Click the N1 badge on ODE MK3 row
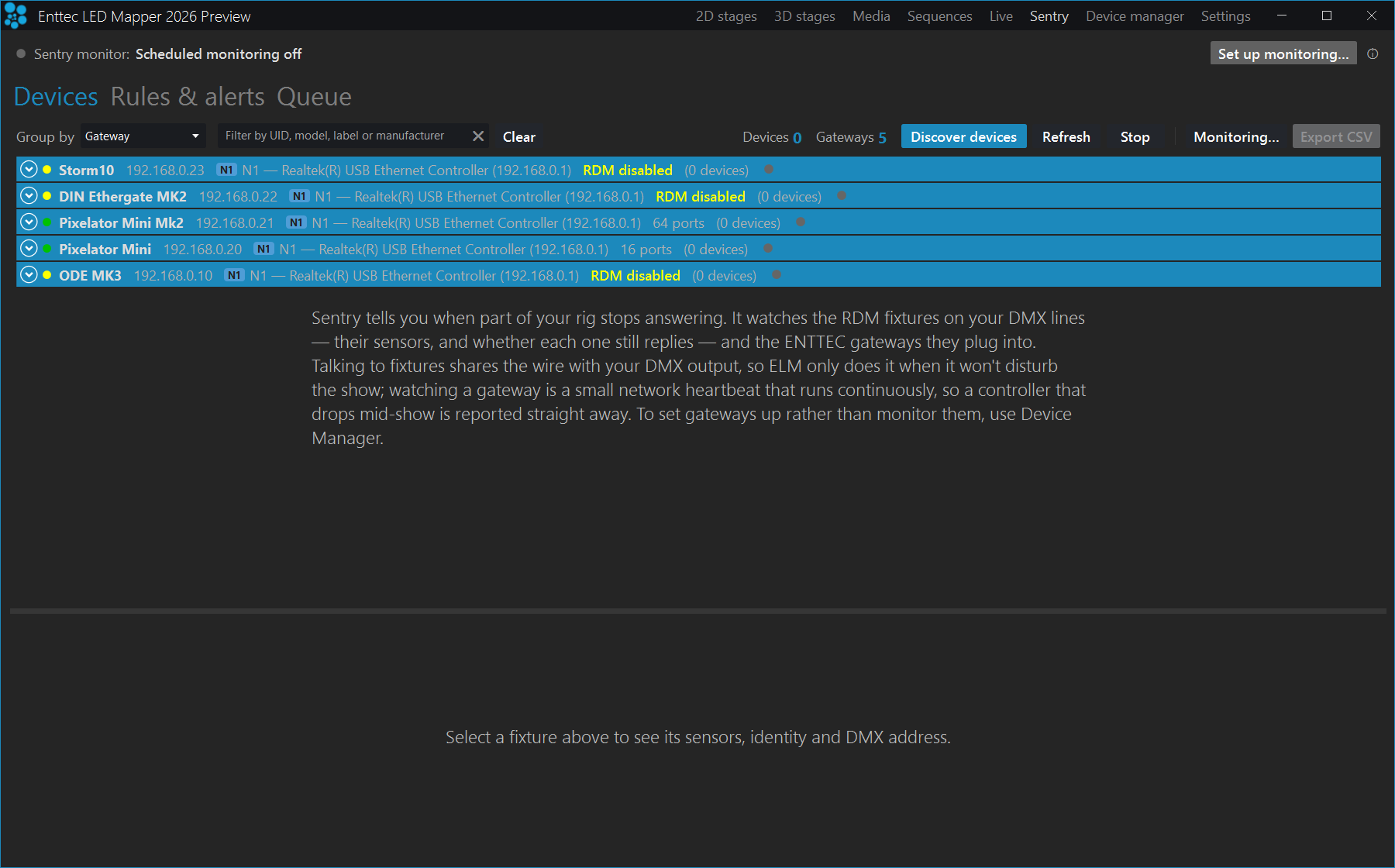 (234, 275)
